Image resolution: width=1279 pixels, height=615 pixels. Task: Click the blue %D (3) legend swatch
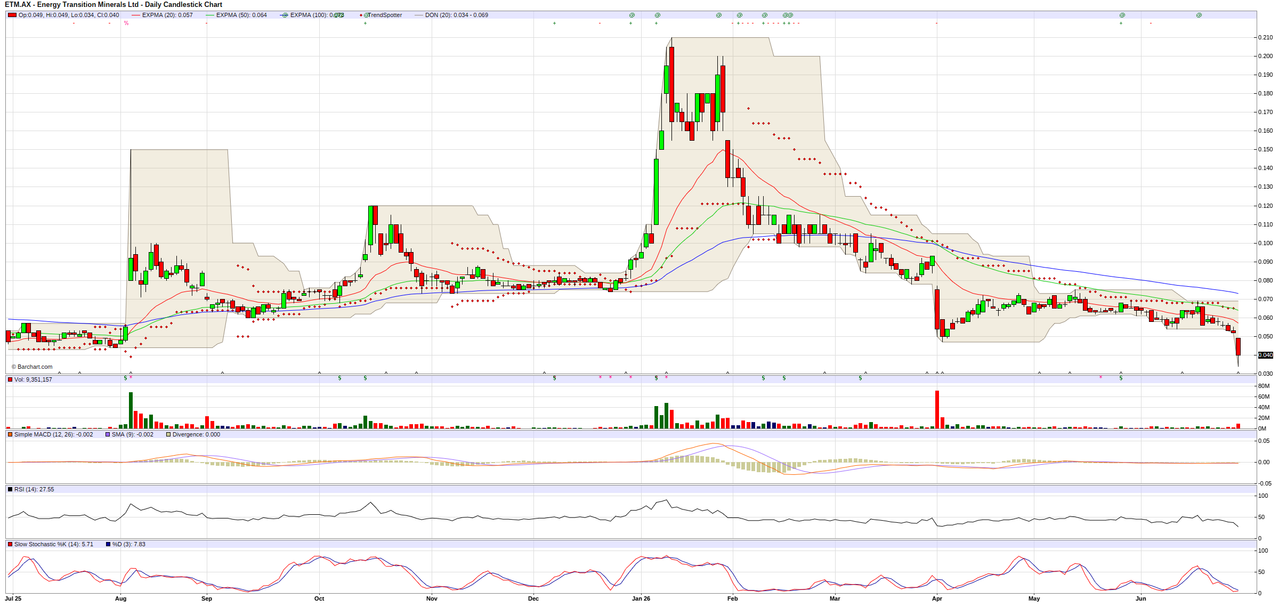[x=109, y=545]
